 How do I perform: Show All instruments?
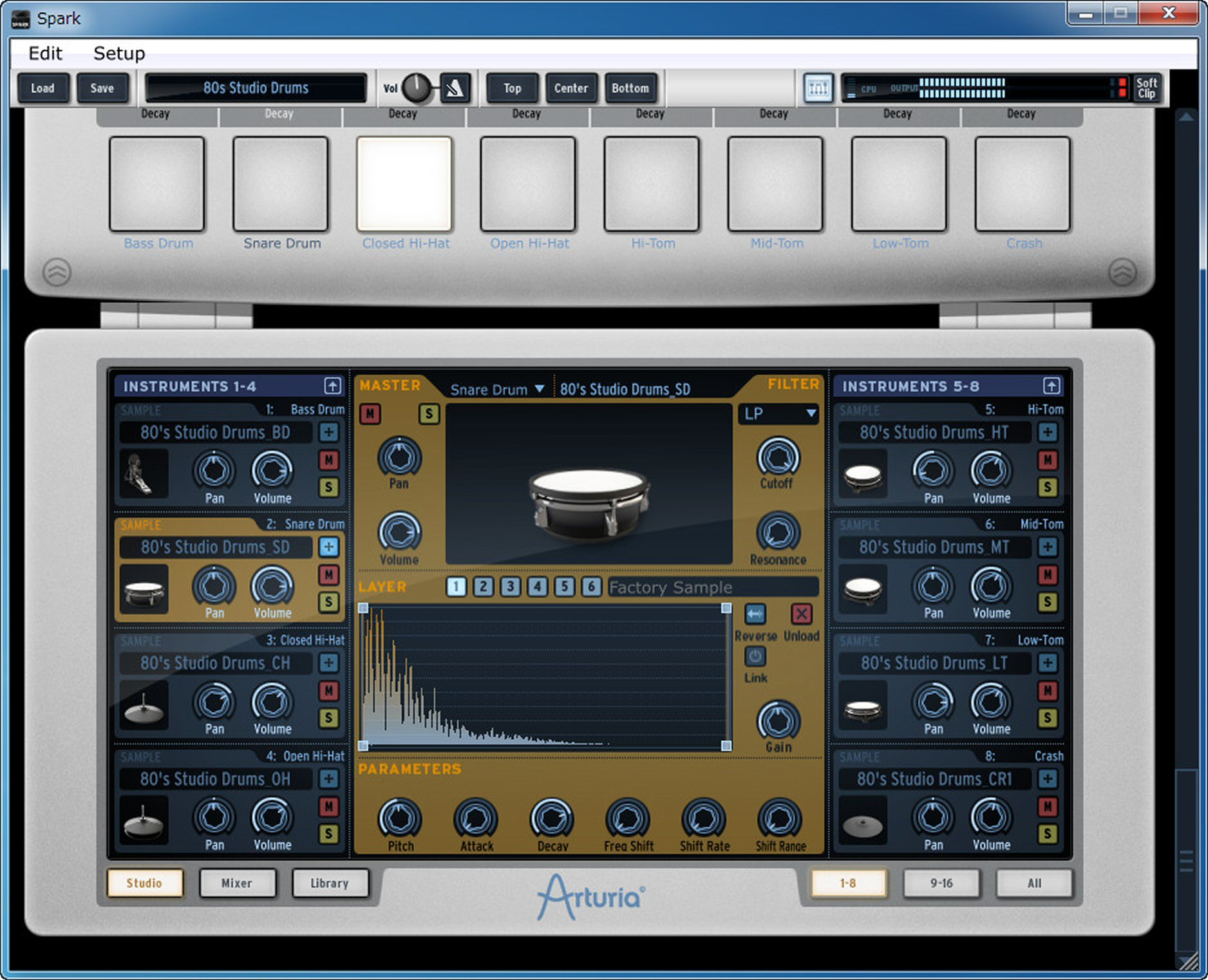[x=1034, y=883]
